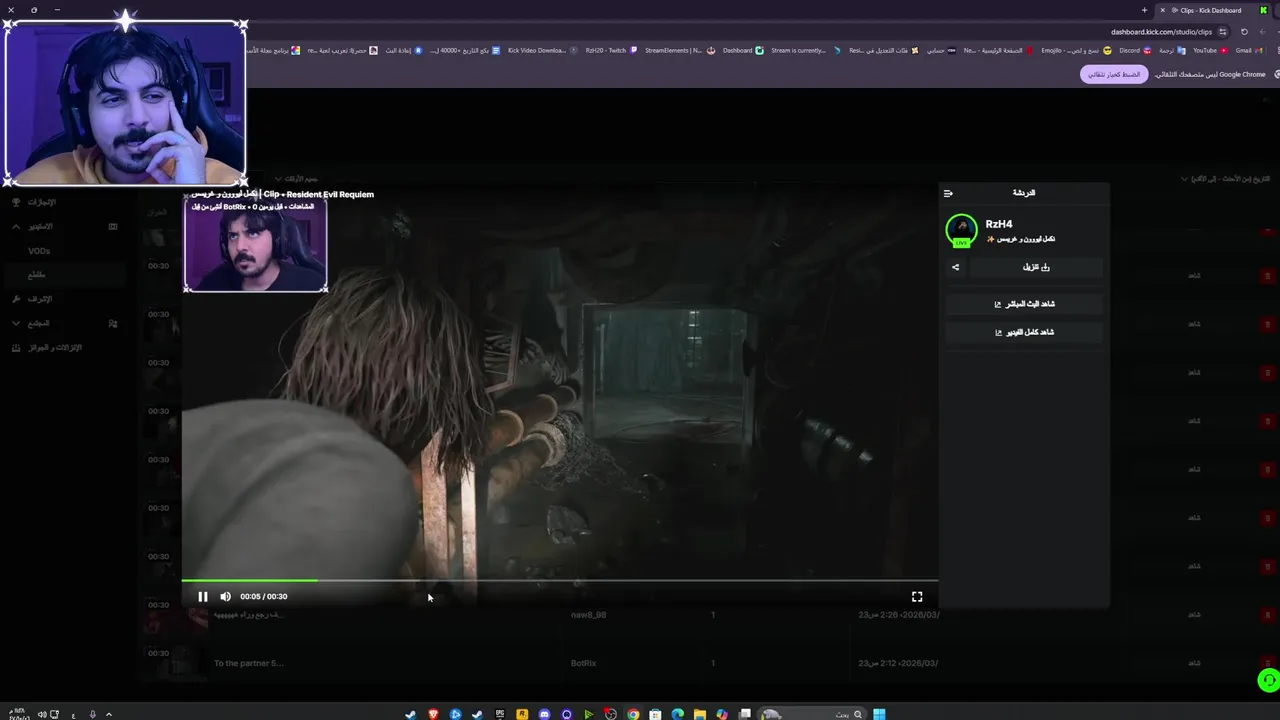The height and width of the screenshot is (720, 1280).
Task: Open the RzH4 channel avatar with LIVE badge
Action: click(961, 230)
